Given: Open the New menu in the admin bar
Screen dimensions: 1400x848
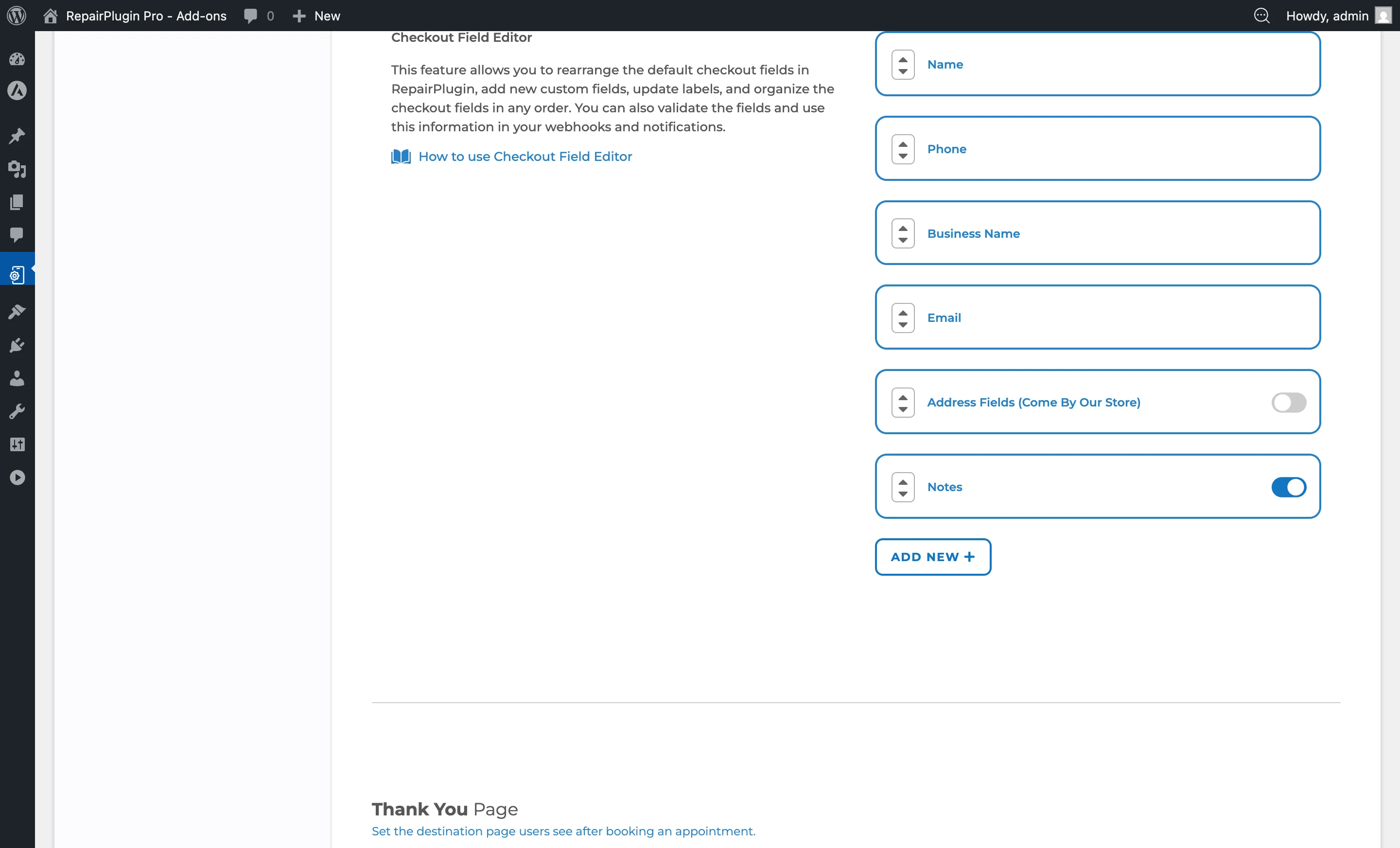Looking at the screenshot, I should (x=316, y=16).
